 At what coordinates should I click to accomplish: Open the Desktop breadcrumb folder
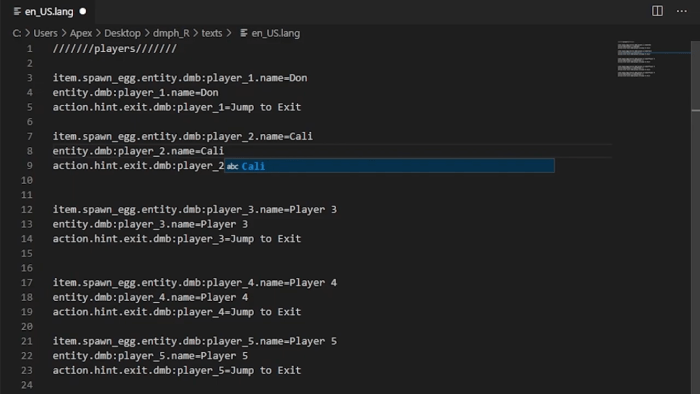coord(122,33)
